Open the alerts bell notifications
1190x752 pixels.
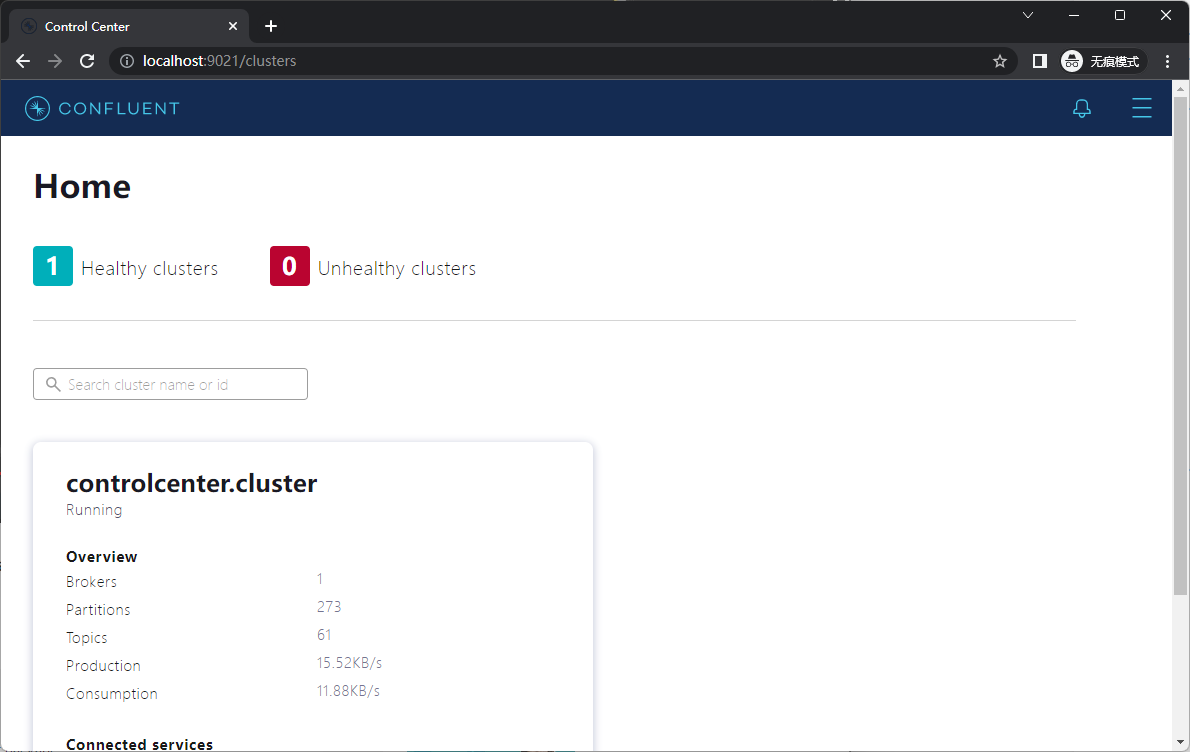pos(1081,108)
